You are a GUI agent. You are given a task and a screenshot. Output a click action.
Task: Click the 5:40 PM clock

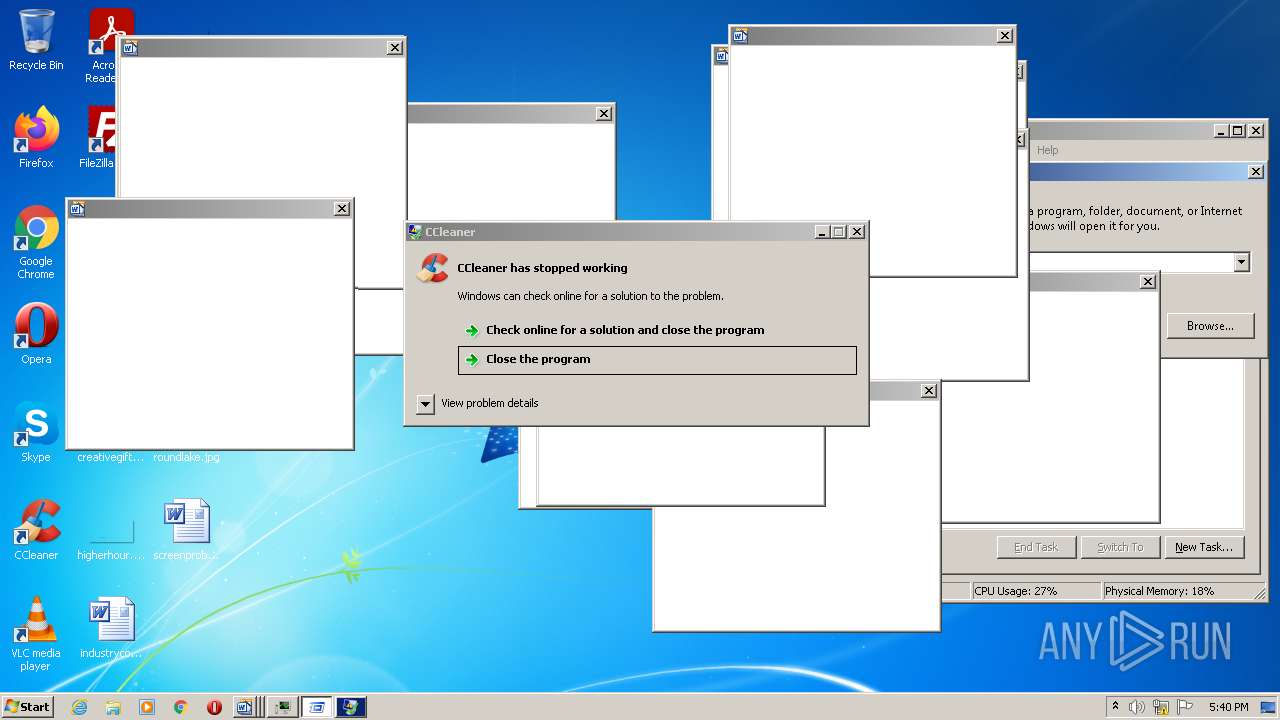pyautogui.click(x=1228, y=707)
